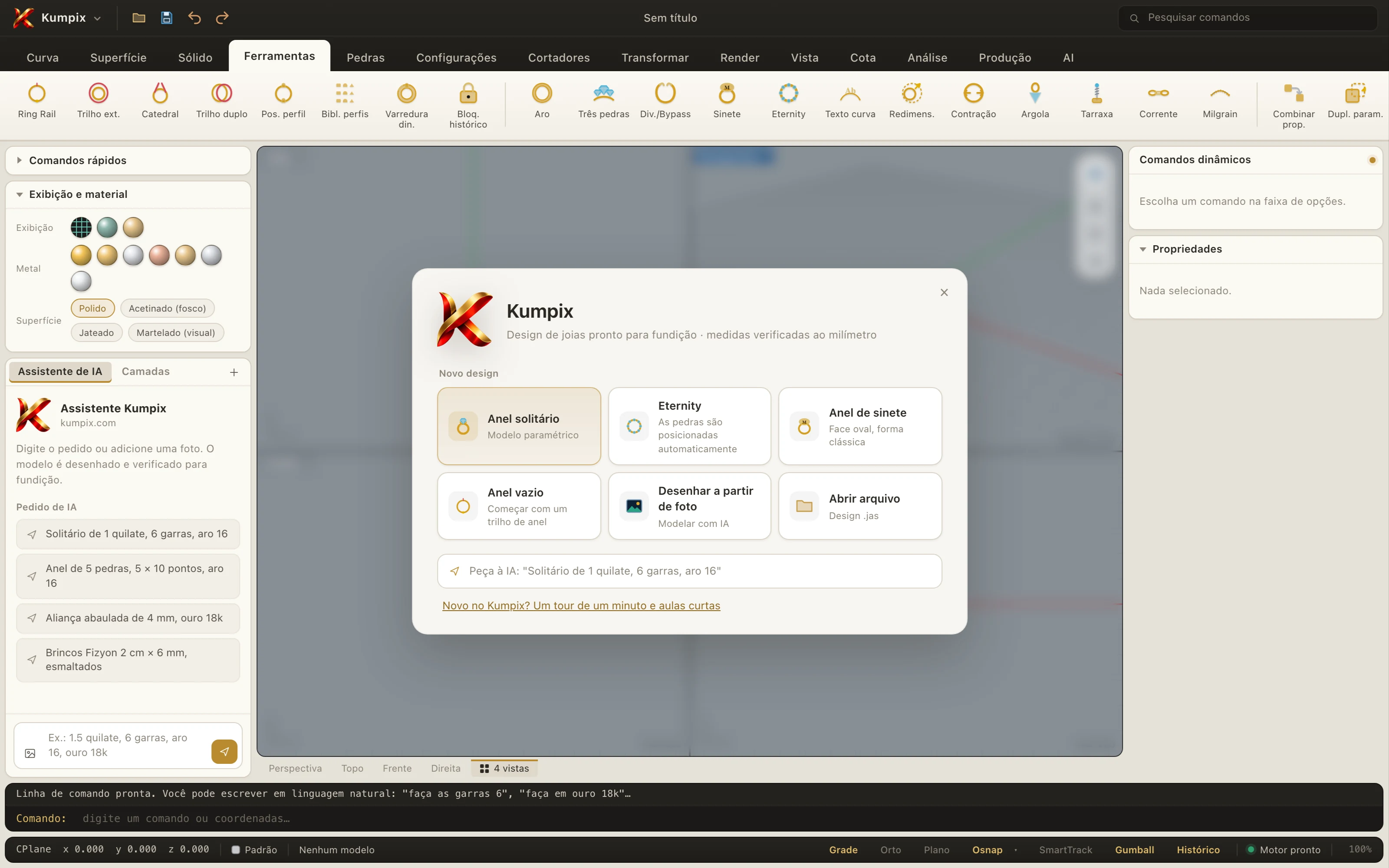1389x868 pixels.
Task: Switch to the Pedras ribbon tab
Action: coord(365,57)
